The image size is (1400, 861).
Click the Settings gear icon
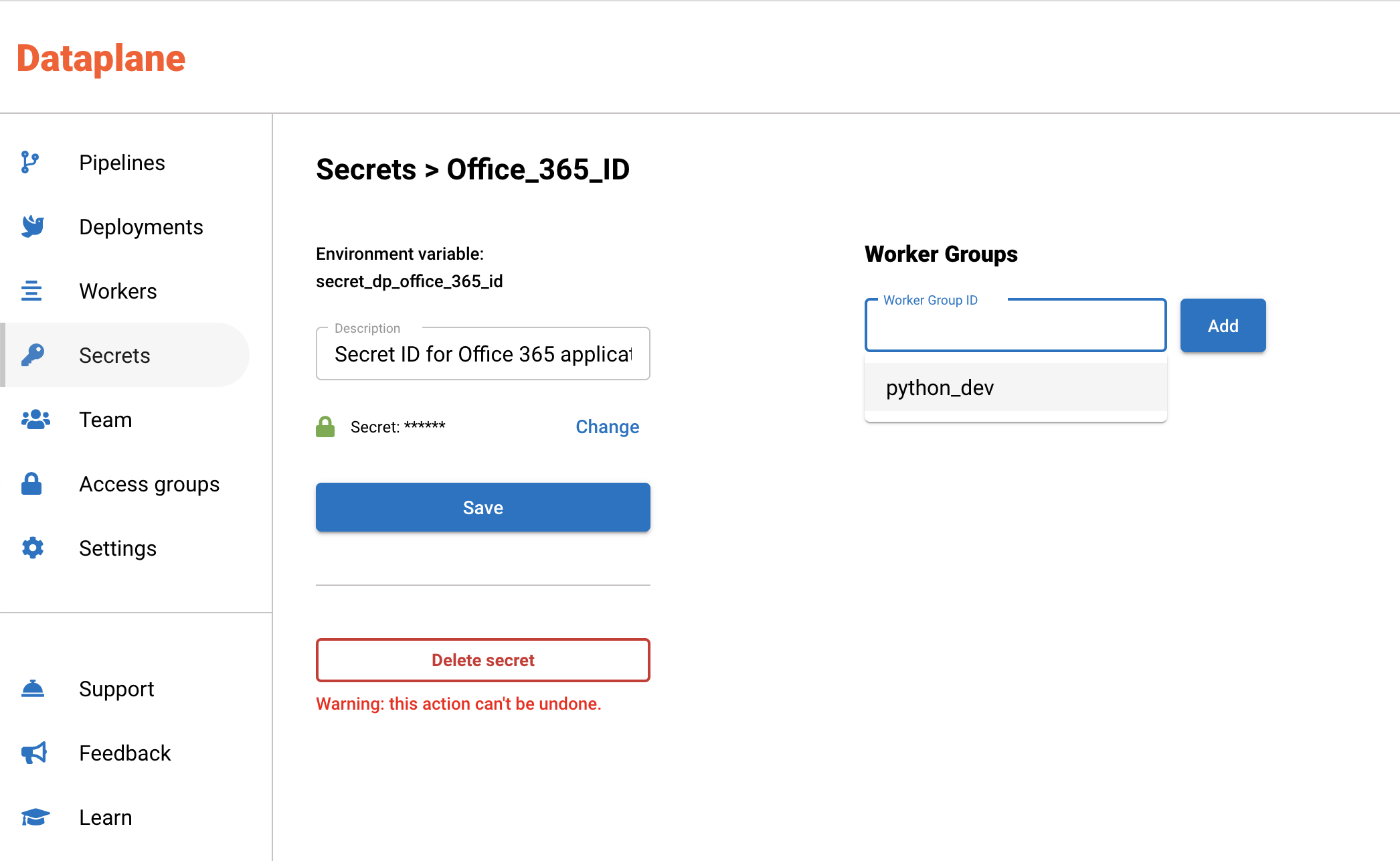[x=32, y=548]
